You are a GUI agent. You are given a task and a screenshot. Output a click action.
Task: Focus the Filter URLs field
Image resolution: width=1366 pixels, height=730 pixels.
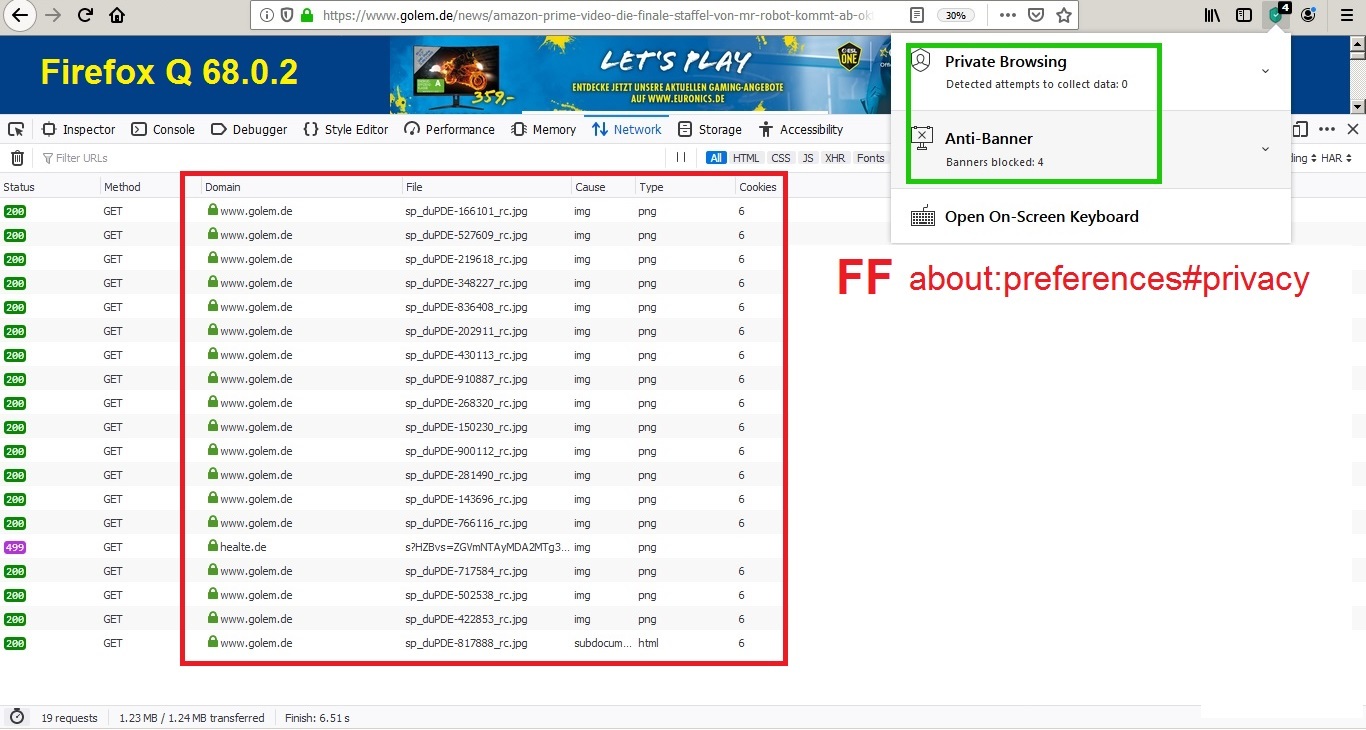tap(350, 158)
